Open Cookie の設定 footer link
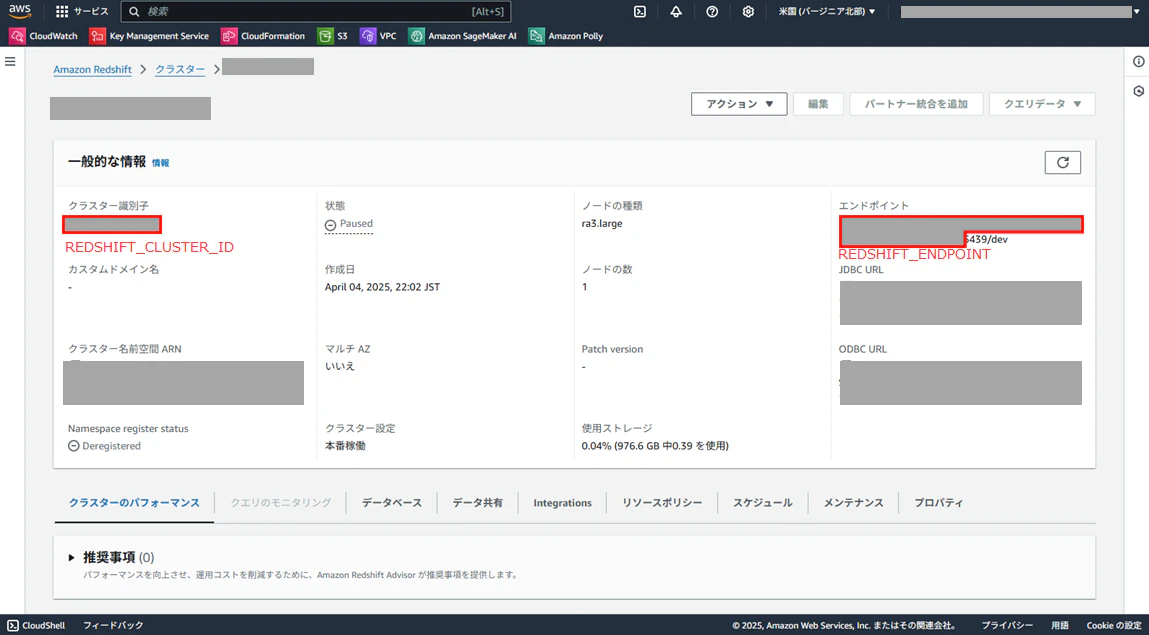The height and width of the screenshot is (635, 1149). tap(1113, 625)
